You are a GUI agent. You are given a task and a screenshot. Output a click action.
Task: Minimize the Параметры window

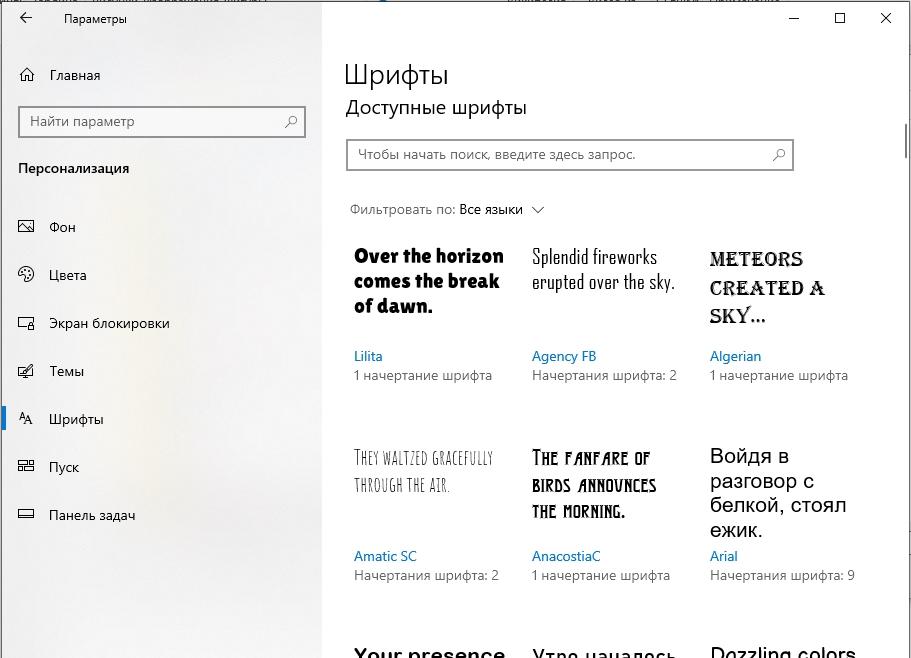794,18
